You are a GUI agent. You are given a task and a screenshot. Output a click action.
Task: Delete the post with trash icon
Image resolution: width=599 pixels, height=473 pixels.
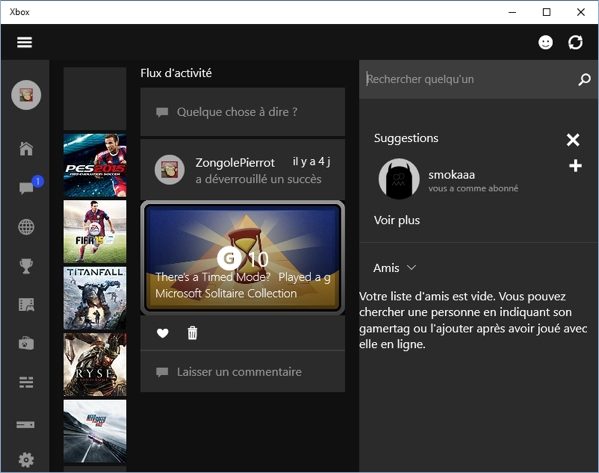point(193,333)
